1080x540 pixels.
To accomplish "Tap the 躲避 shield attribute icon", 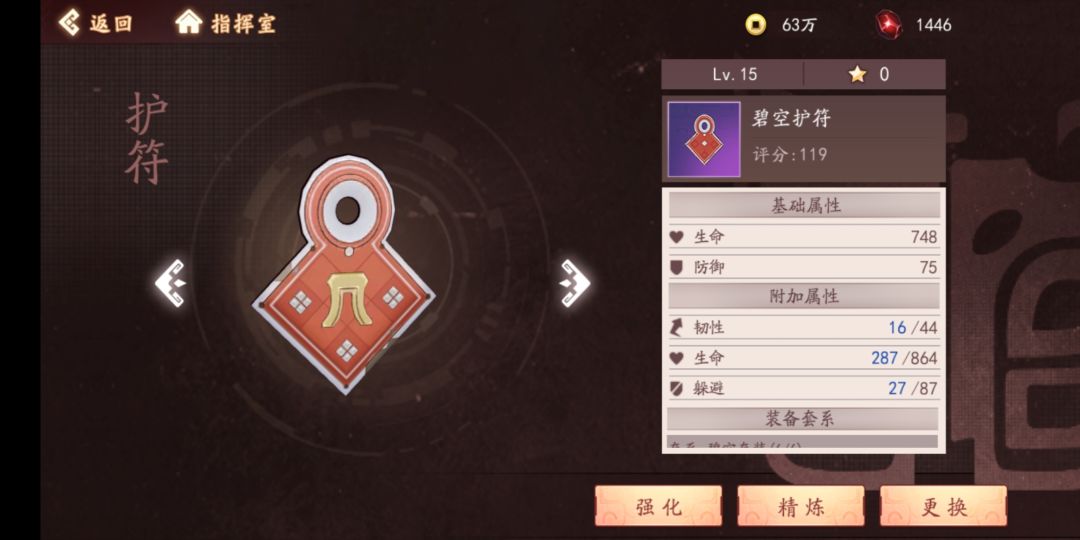I will click(676, 388).
